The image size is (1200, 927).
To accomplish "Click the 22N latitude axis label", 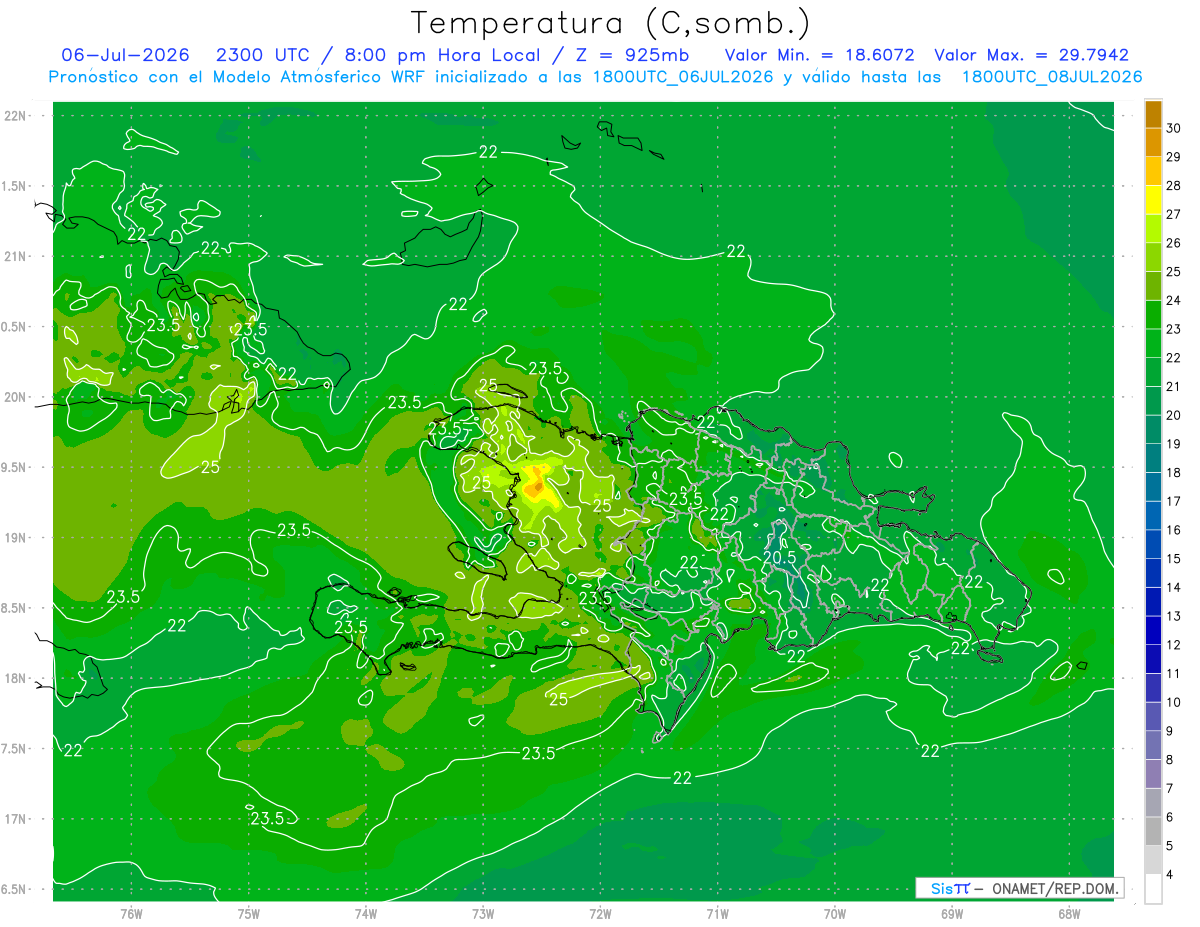I will click(x=16, y=115).
